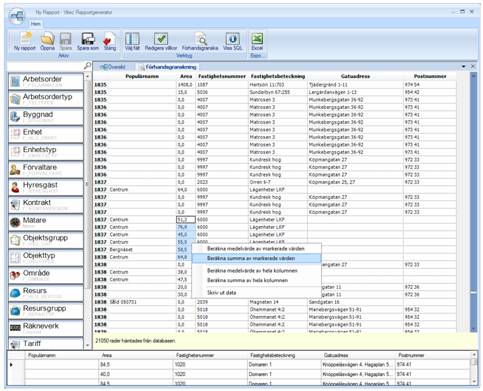Select the Hyresgäst sidebar item
This screenshot has height=391, width=483.
click(46, 187)
